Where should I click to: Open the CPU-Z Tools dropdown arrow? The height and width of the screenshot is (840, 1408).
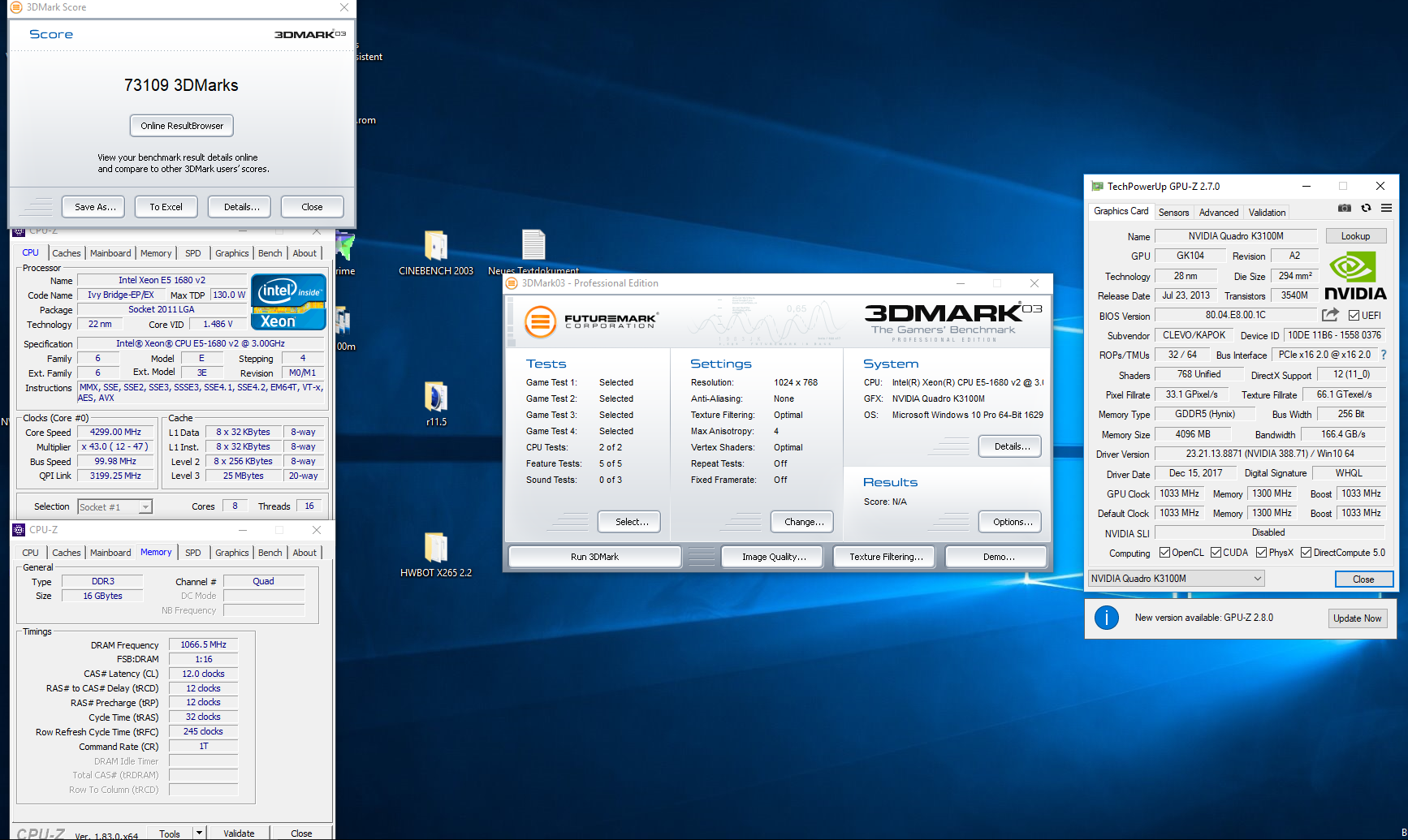[x=199, y=833]
